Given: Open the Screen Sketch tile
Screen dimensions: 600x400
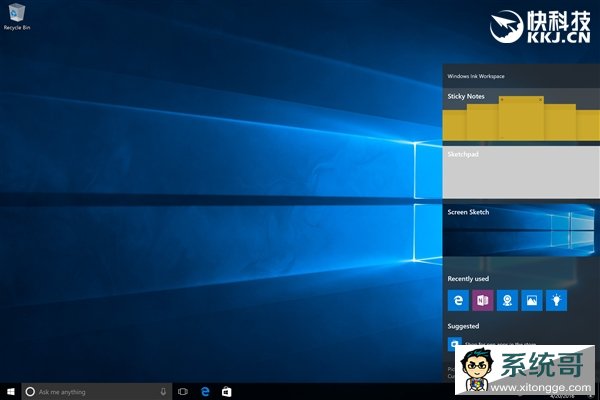Looking at the screenshot, I should (521, 230).
